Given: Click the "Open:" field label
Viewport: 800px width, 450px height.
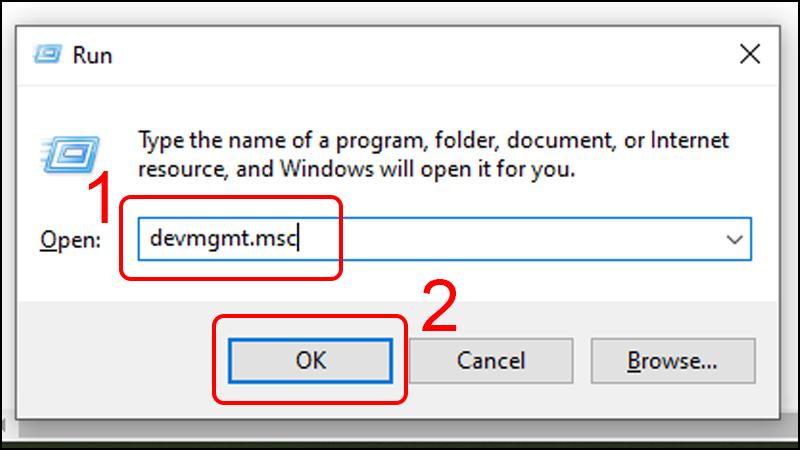Looking at the screenshot, I should point(70,241).
